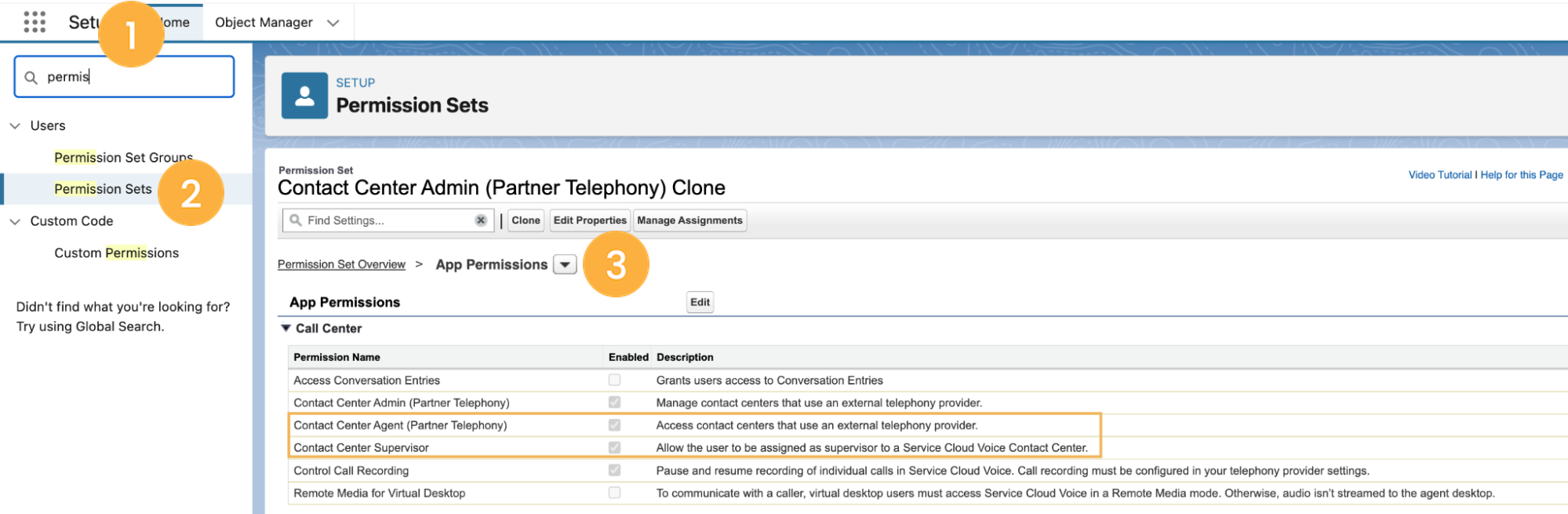Open the Object Manager tab dropdown chevron
This screenshot has width=1568, height=514.
click(x=333, y=23)
